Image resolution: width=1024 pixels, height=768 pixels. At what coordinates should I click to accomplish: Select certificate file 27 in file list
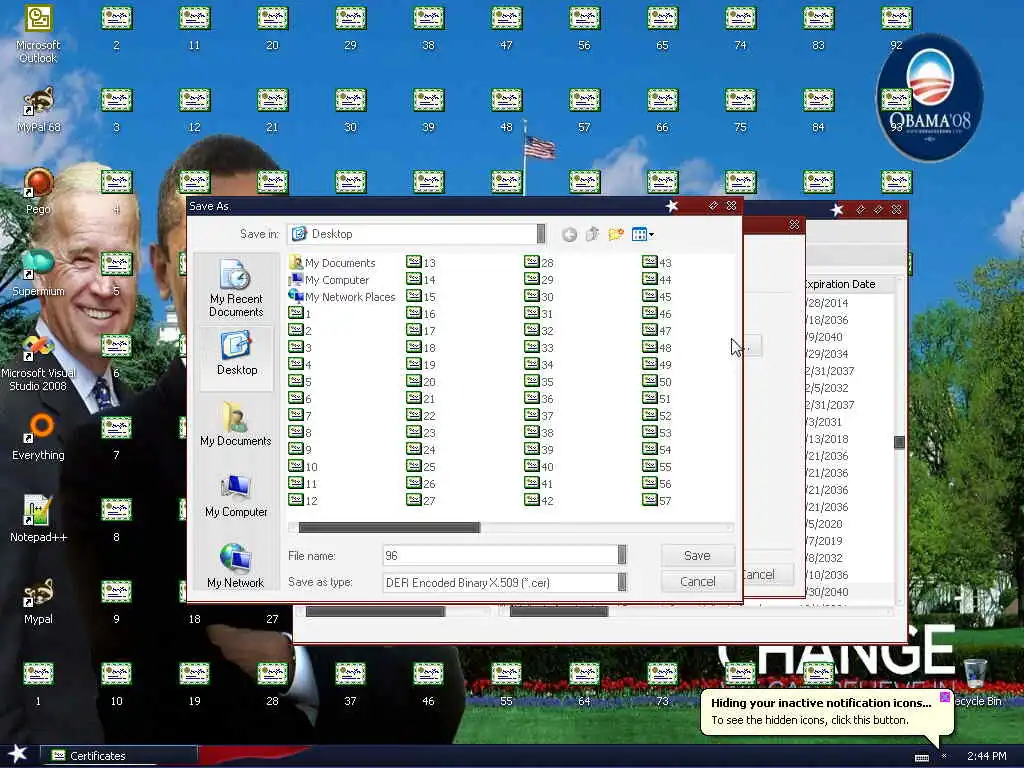click(421, 500)
